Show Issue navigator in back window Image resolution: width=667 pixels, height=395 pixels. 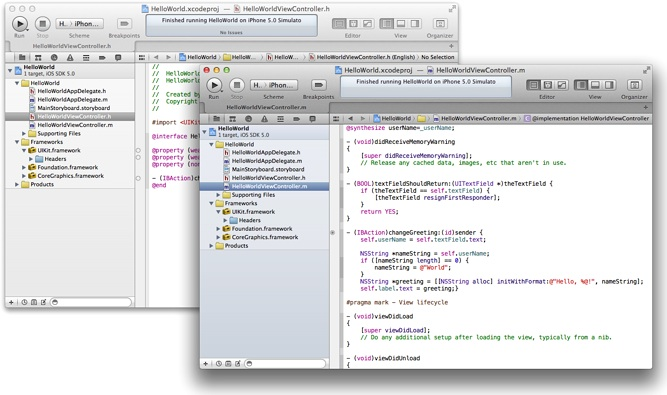[70, 57]
